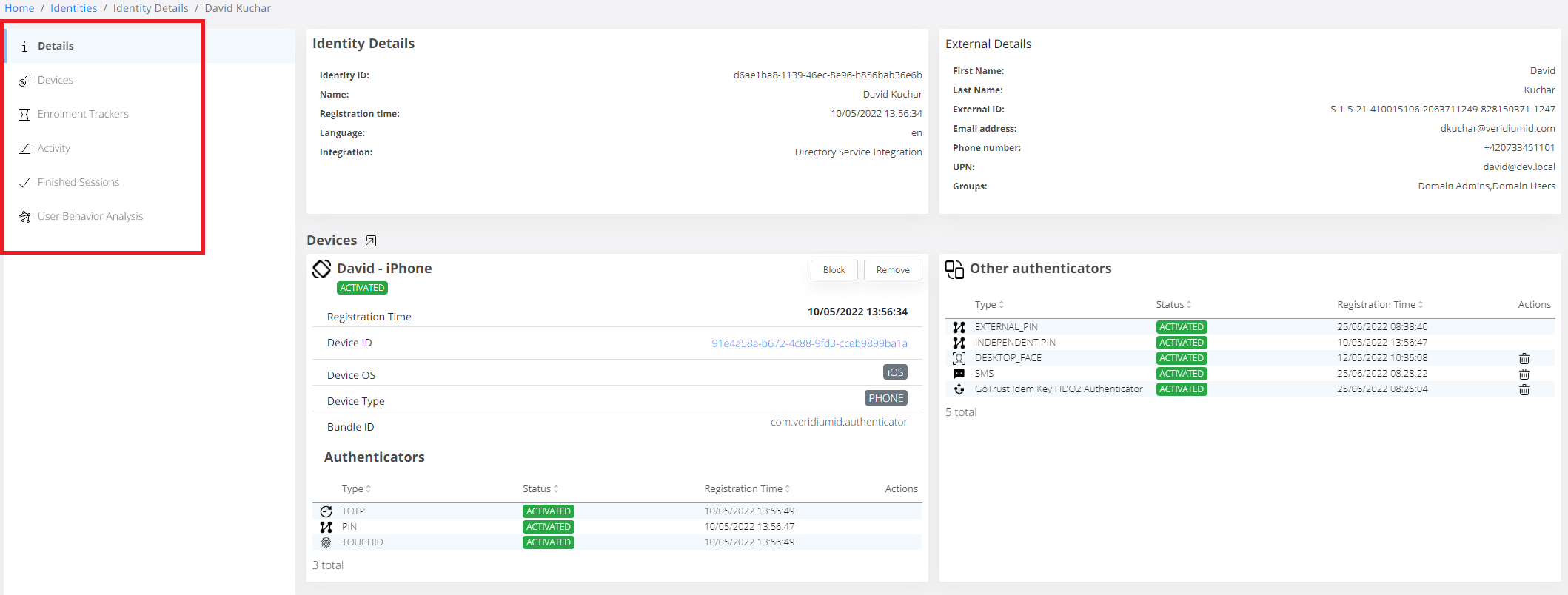The width and height of the screenshot is (1568, 595).
Task: Open the Devices pop-out arrow icon
Action: 371,241
